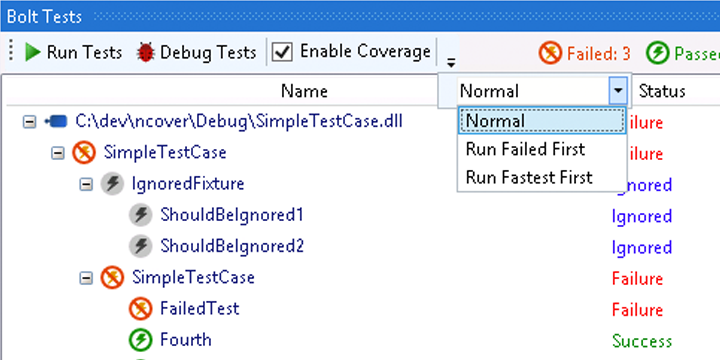
Task: Click the Debug Tests button label
Action: 208,52
